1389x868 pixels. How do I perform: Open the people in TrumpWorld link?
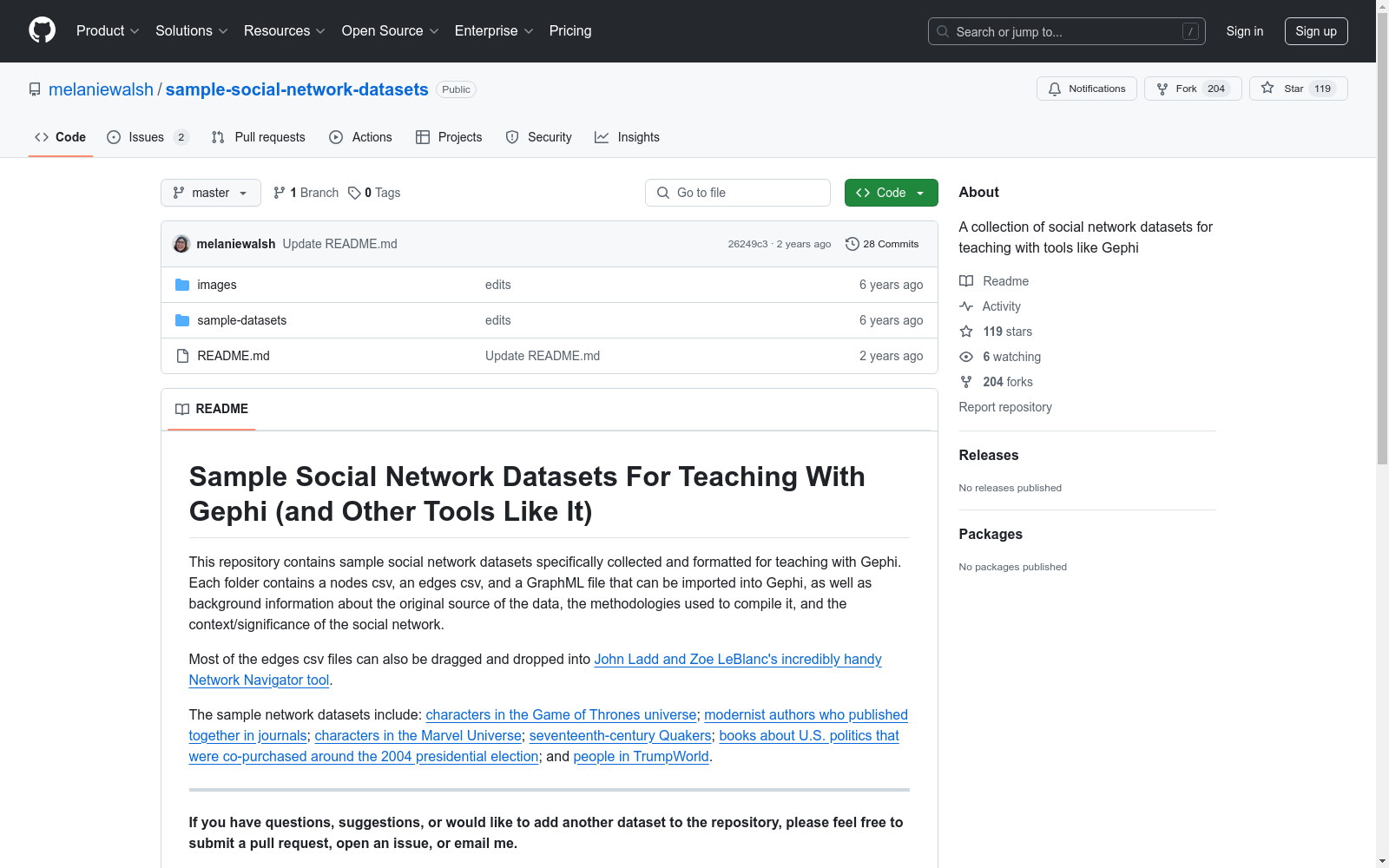coord(642,757)
